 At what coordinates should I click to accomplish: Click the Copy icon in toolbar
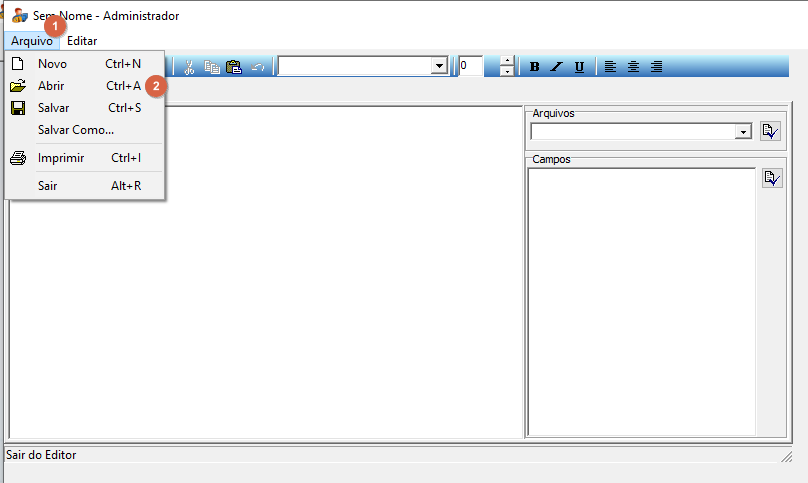pyautogui.click(x=212, y=67)
